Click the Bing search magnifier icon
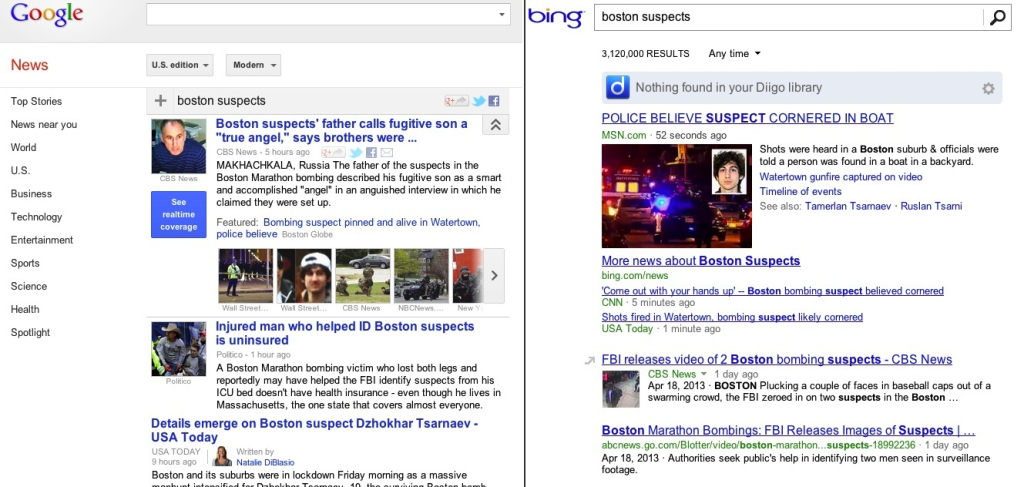Screen dimensions: 1024x487 coord(997,17)
